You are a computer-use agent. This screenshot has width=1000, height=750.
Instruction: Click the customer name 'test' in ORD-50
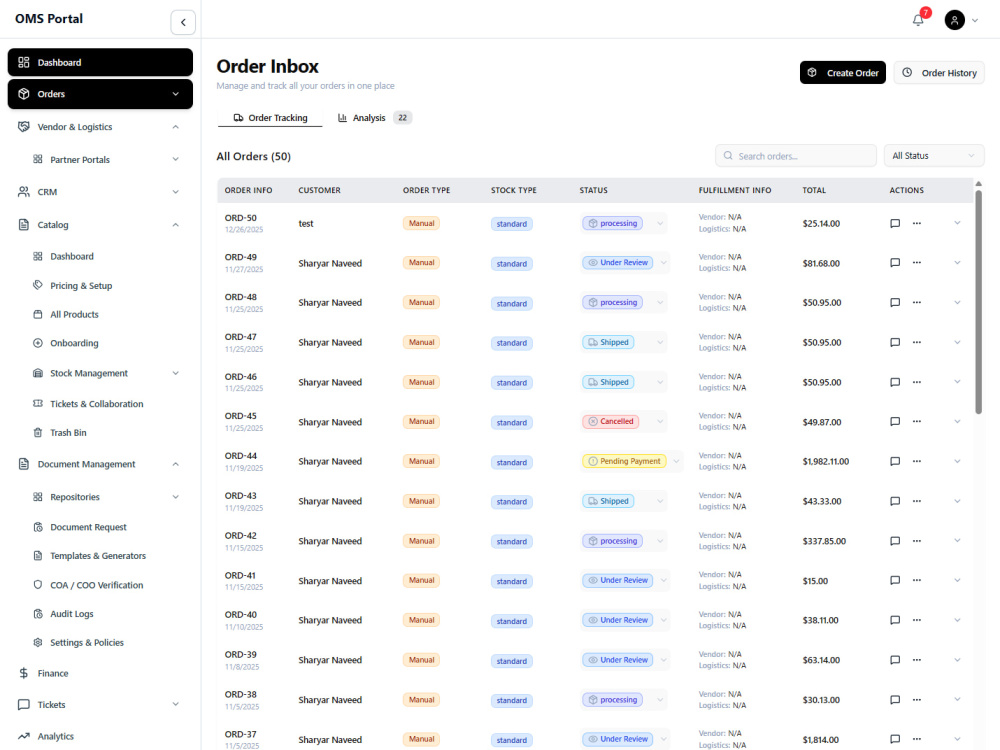(306, 224)
